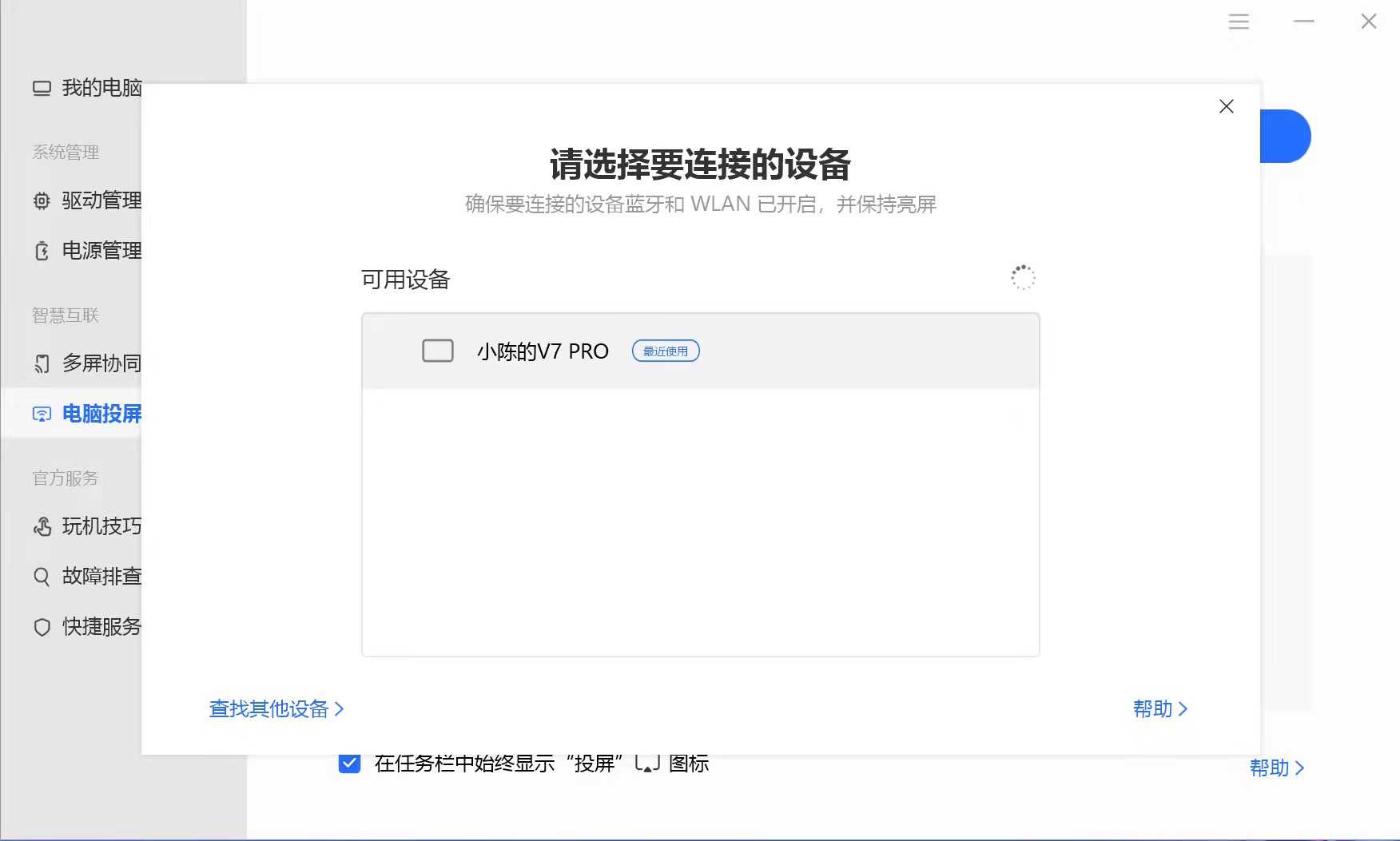Open 帮助 link in the dialog

1160,708
